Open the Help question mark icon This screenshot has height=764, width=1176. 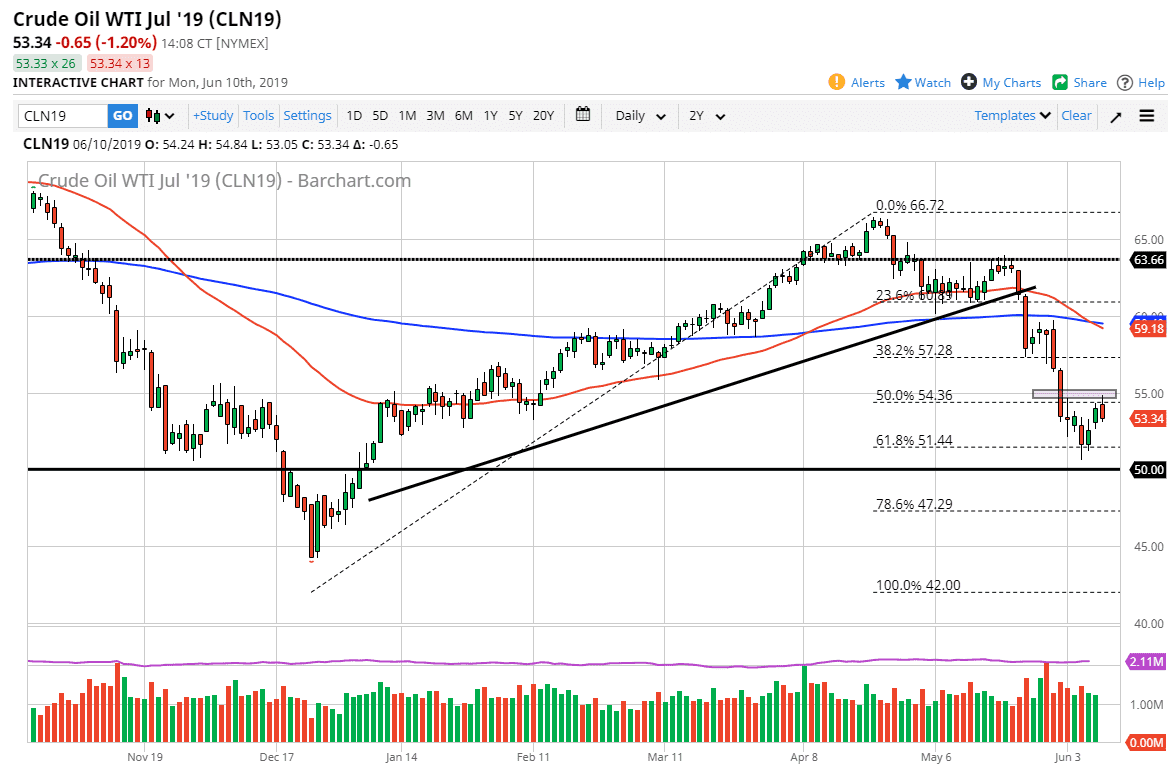coord(1125,82)
